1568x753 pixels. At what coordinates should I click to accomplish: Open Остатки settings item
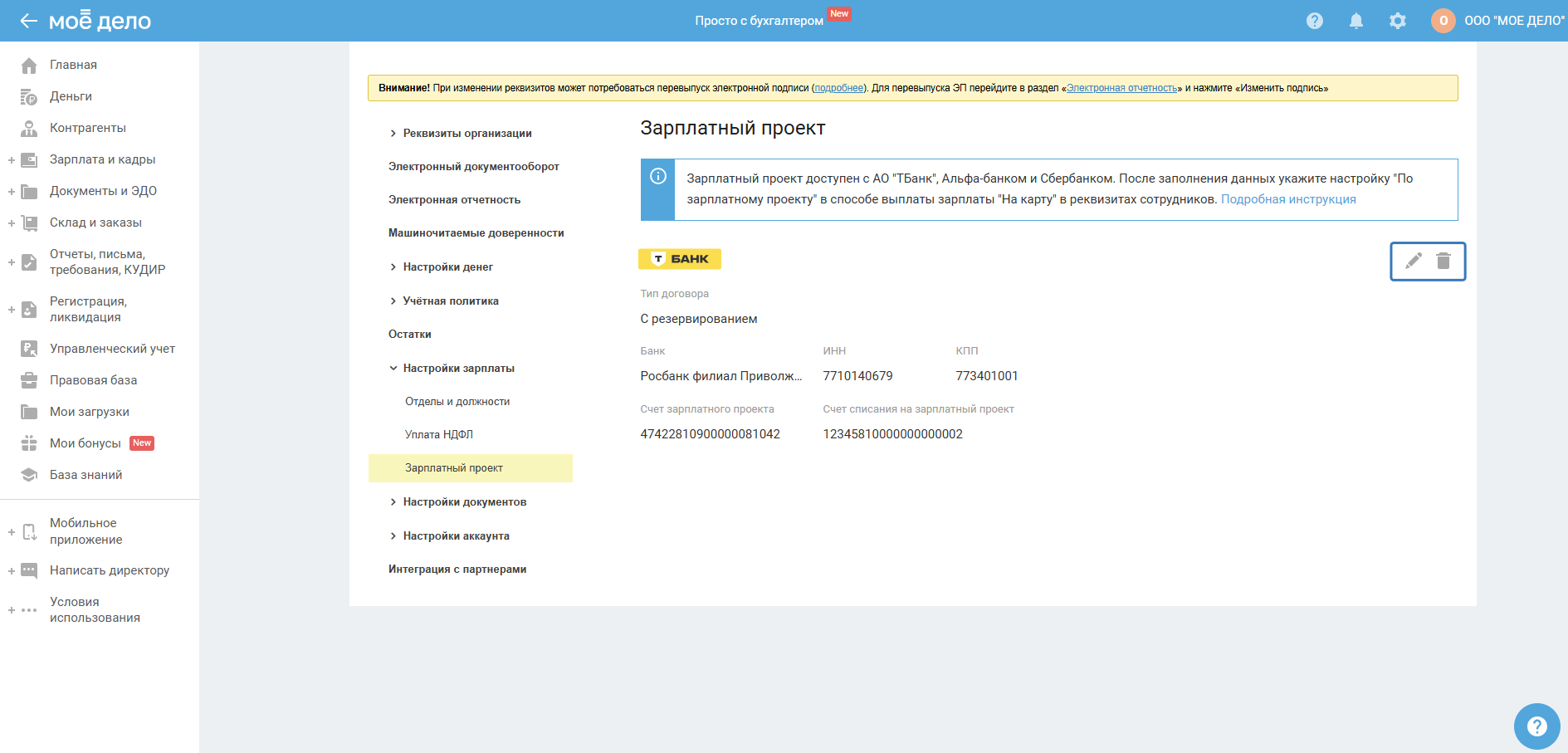point(410,334)
